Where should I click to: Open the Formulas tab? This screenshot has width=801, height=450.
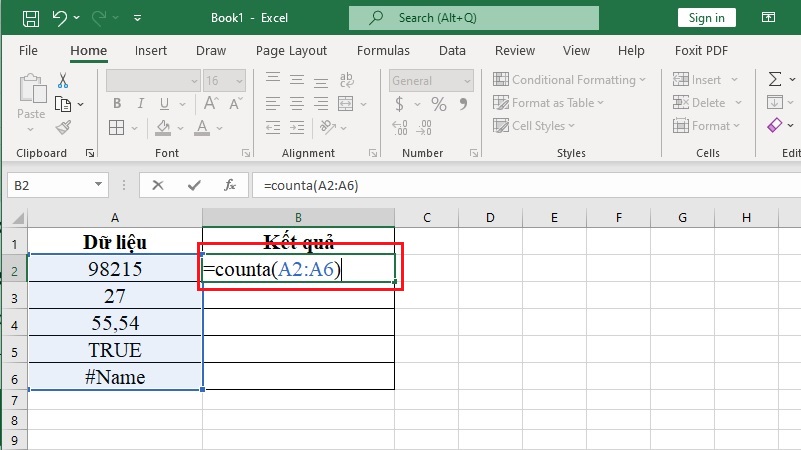coord(383,51)
